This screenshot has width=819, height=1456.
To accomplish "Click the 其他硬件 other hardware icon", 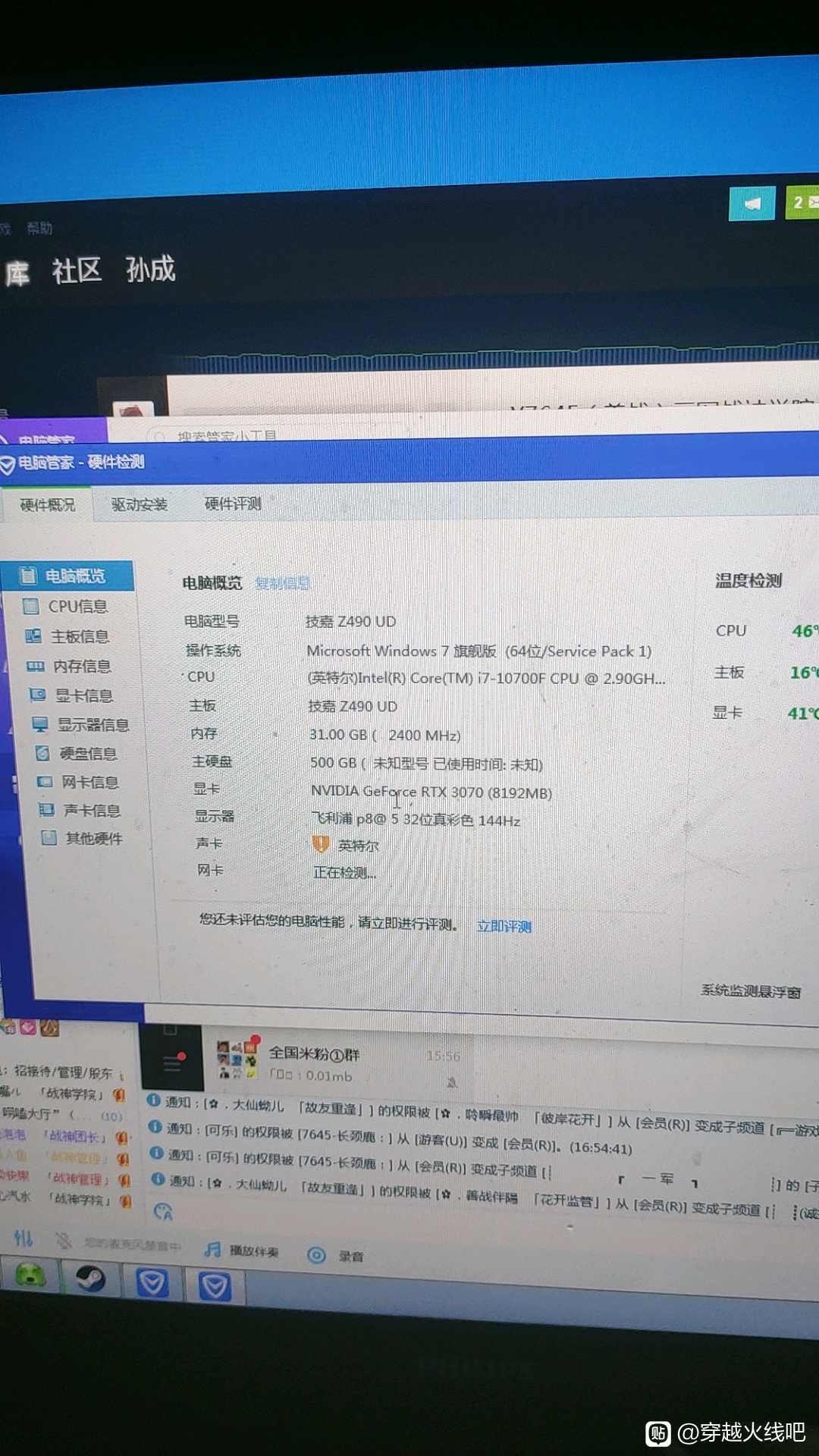I will (x=49, y=838).
